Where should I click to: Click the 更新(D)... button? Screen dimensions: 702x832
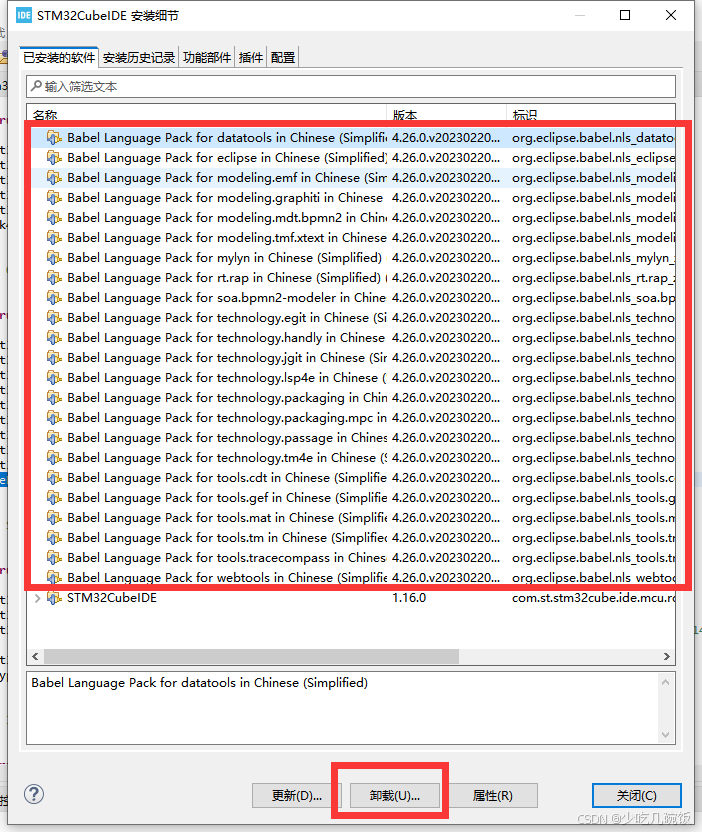pyautogui.click(x=297, y=795)
